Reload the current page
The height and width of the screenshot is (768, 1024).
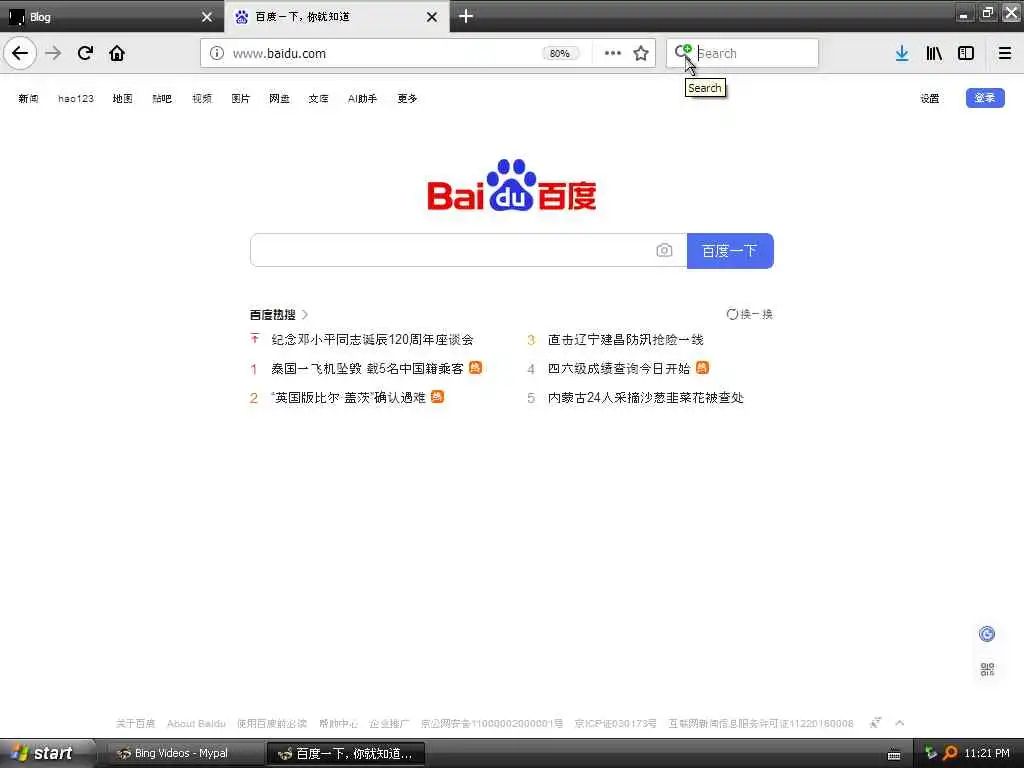click(85, 53)
